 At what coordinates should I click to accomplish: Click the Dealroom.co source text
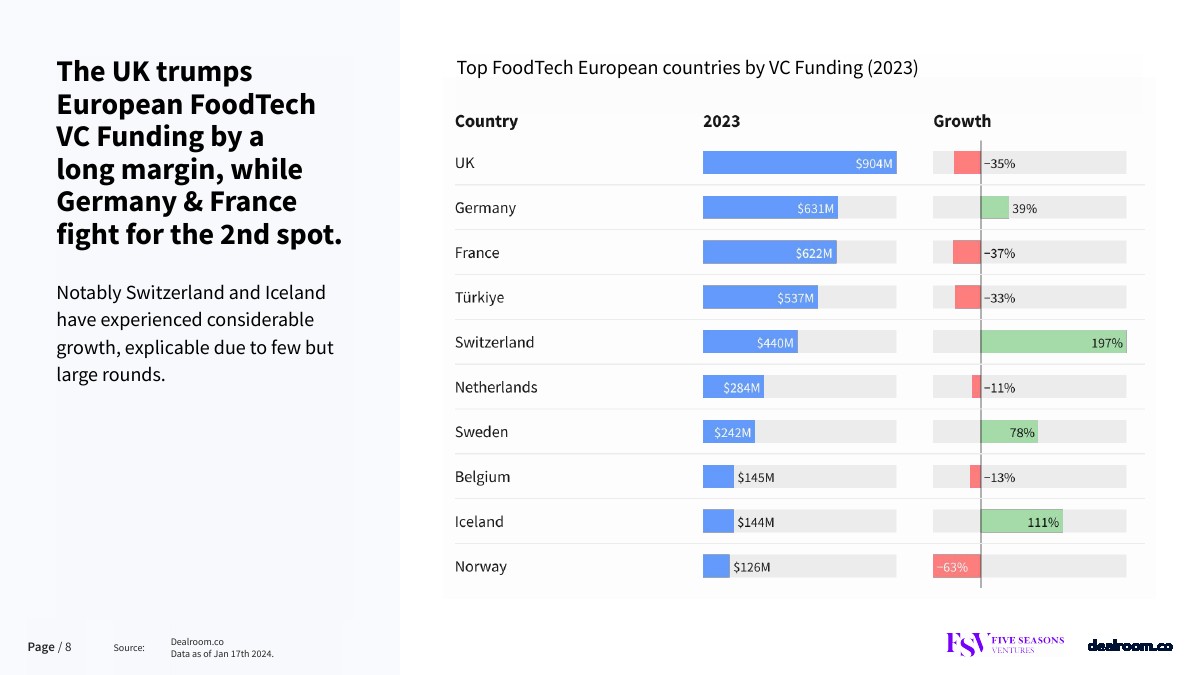[x=197, y=641]
